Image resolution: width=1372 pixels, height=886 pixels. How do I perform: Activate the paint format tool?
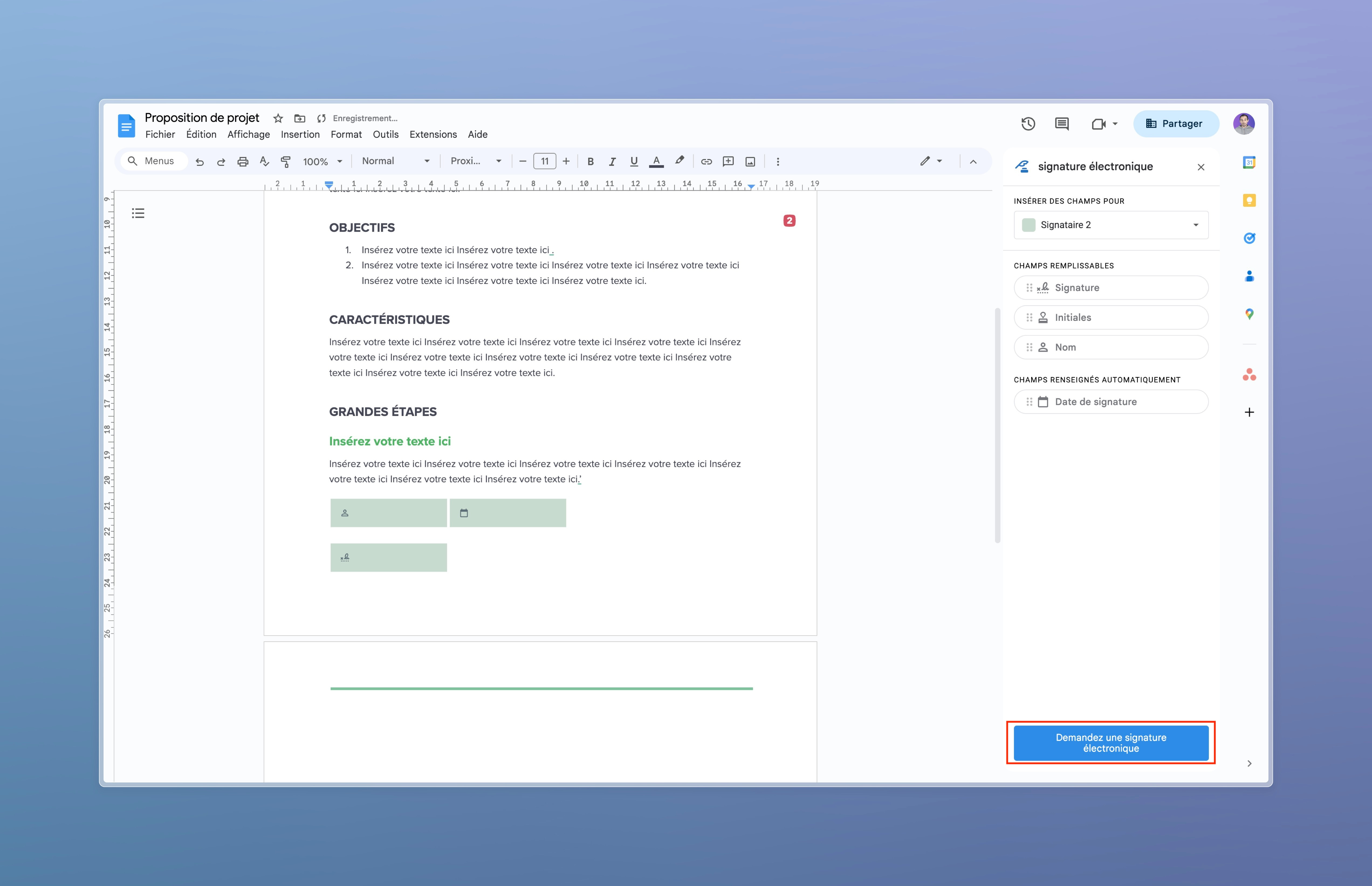pyautogui.click(x=285, y=162)
